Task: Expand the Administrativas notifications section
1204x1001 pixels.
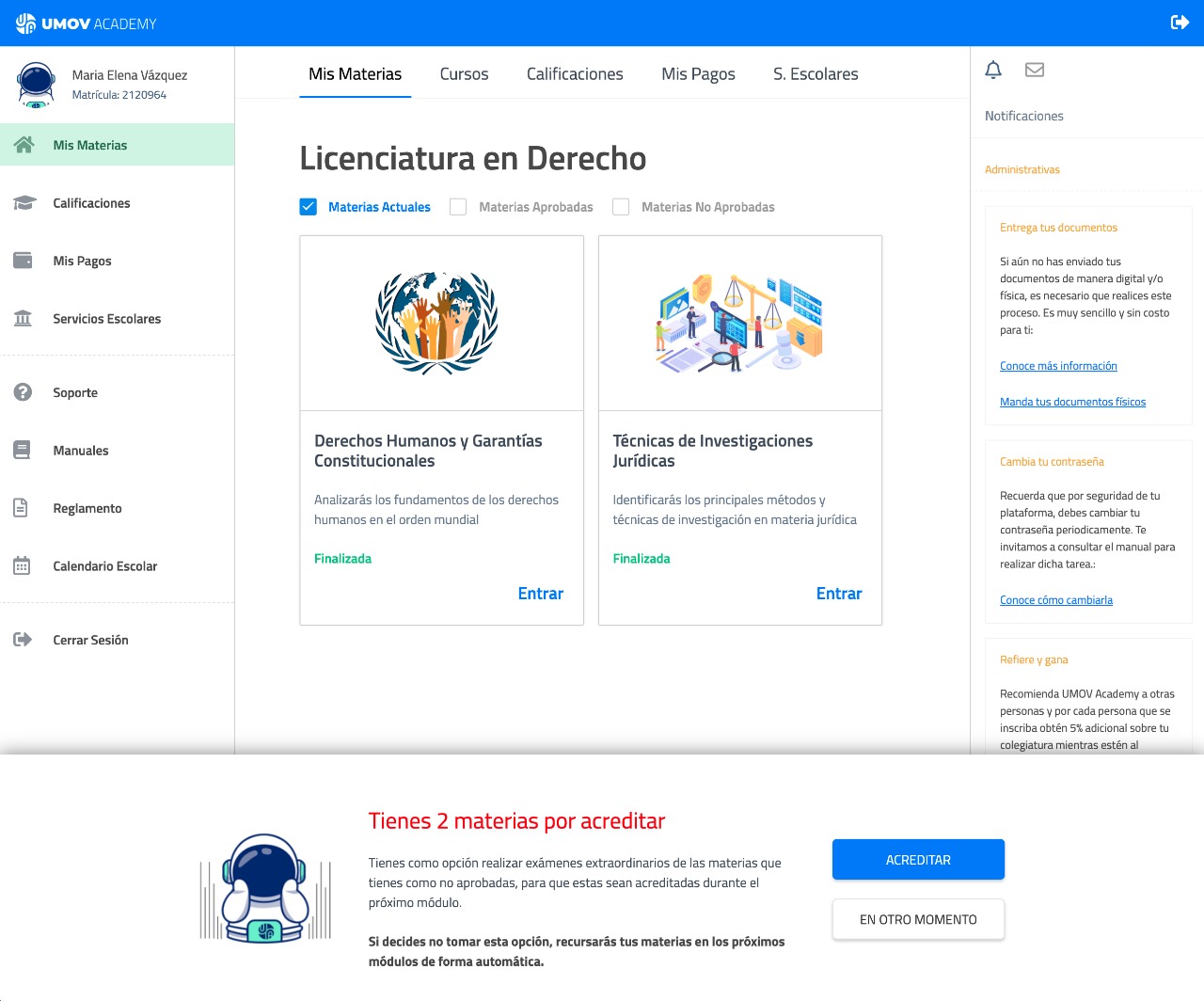Action: pos(1022,169)
